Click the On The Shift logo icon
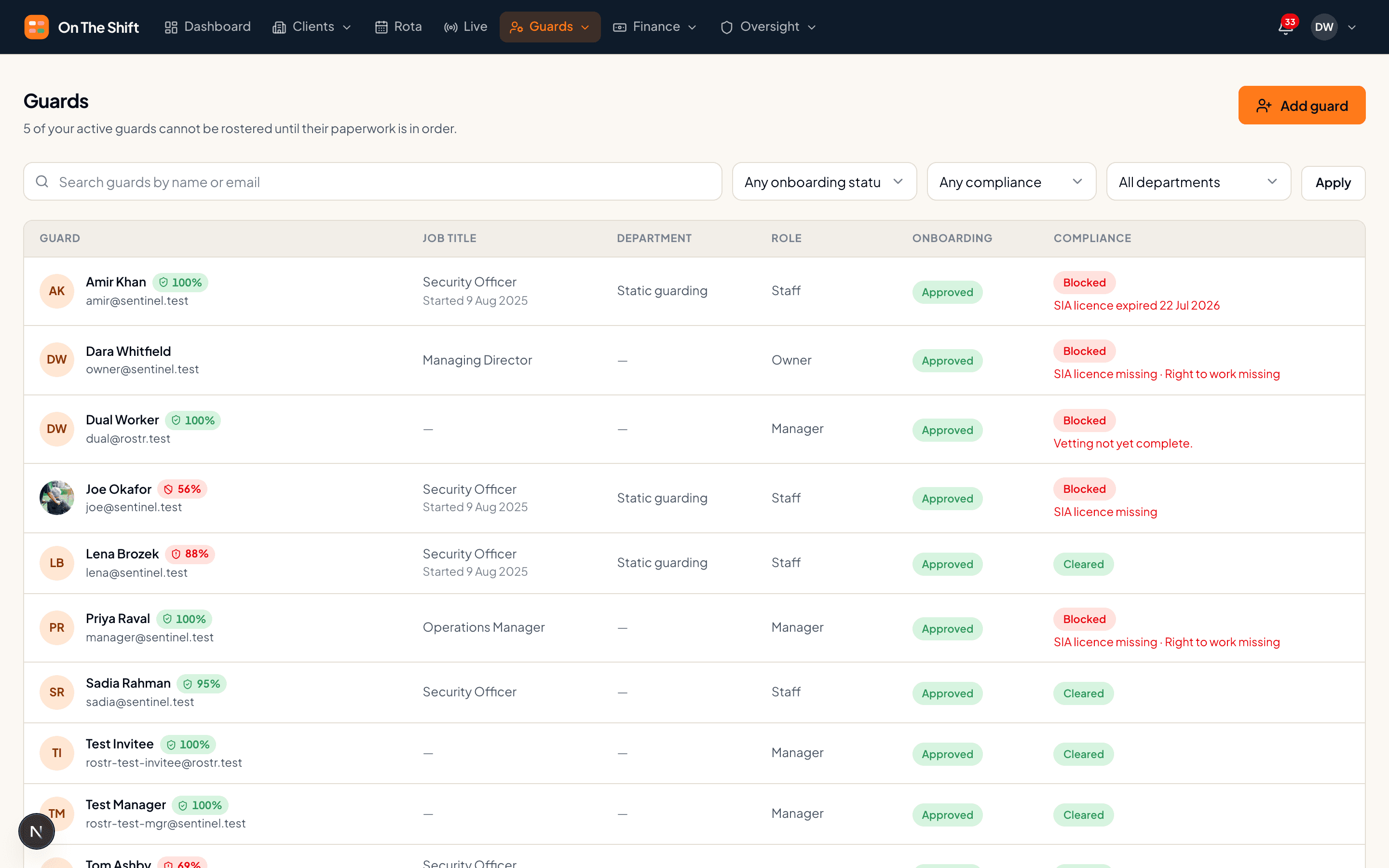1389x868 pixels. pos(36,27)
